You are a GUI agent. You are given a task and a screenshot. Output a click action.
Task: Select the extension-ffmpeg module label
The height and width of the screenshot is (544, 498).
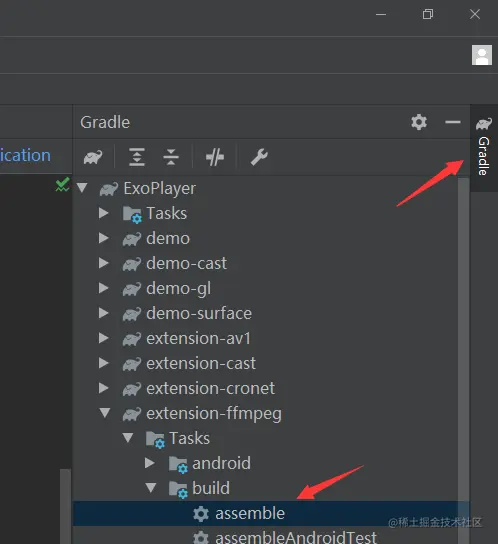pos(214,414)
